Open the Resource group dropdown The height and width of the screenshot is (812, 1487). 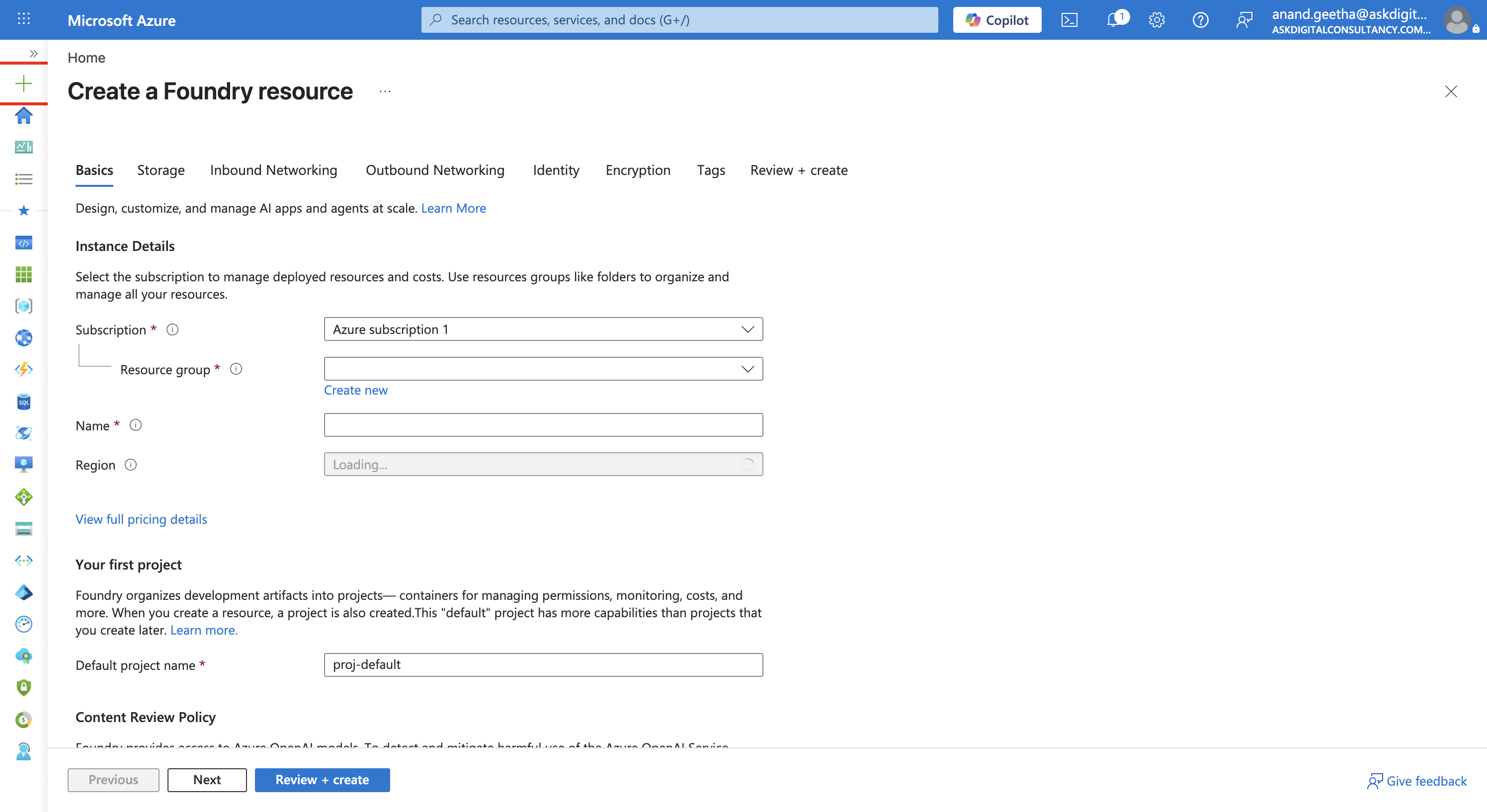[x=543, y=369]
